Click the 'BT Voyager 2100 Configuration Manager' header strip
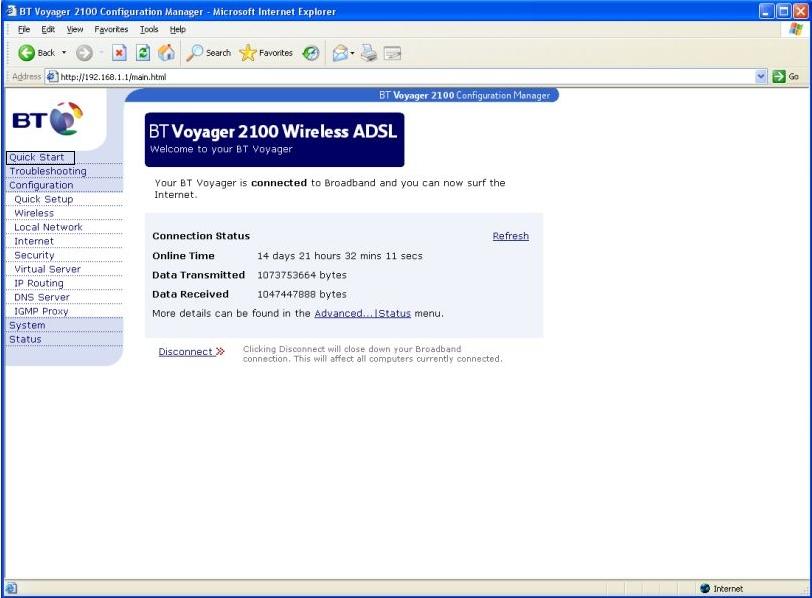The width and height of the screenshot is (812, 598). (x=342, y=95)
